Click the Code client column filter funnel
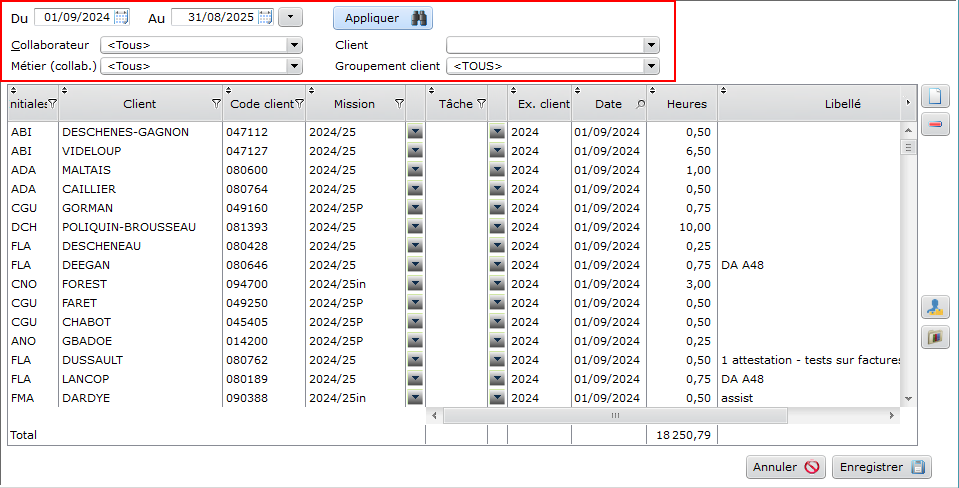This screenshot has width=959, height=488. pyautogui.click(x=299, y=104)
